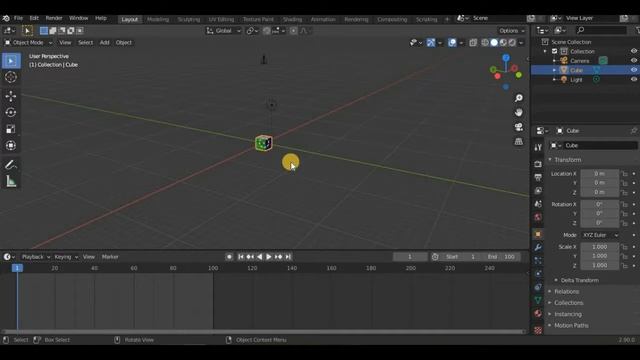Viewport: 640px width, 360px height.
Task: Click the current frame number field
Action: click(x=410, y=257)
